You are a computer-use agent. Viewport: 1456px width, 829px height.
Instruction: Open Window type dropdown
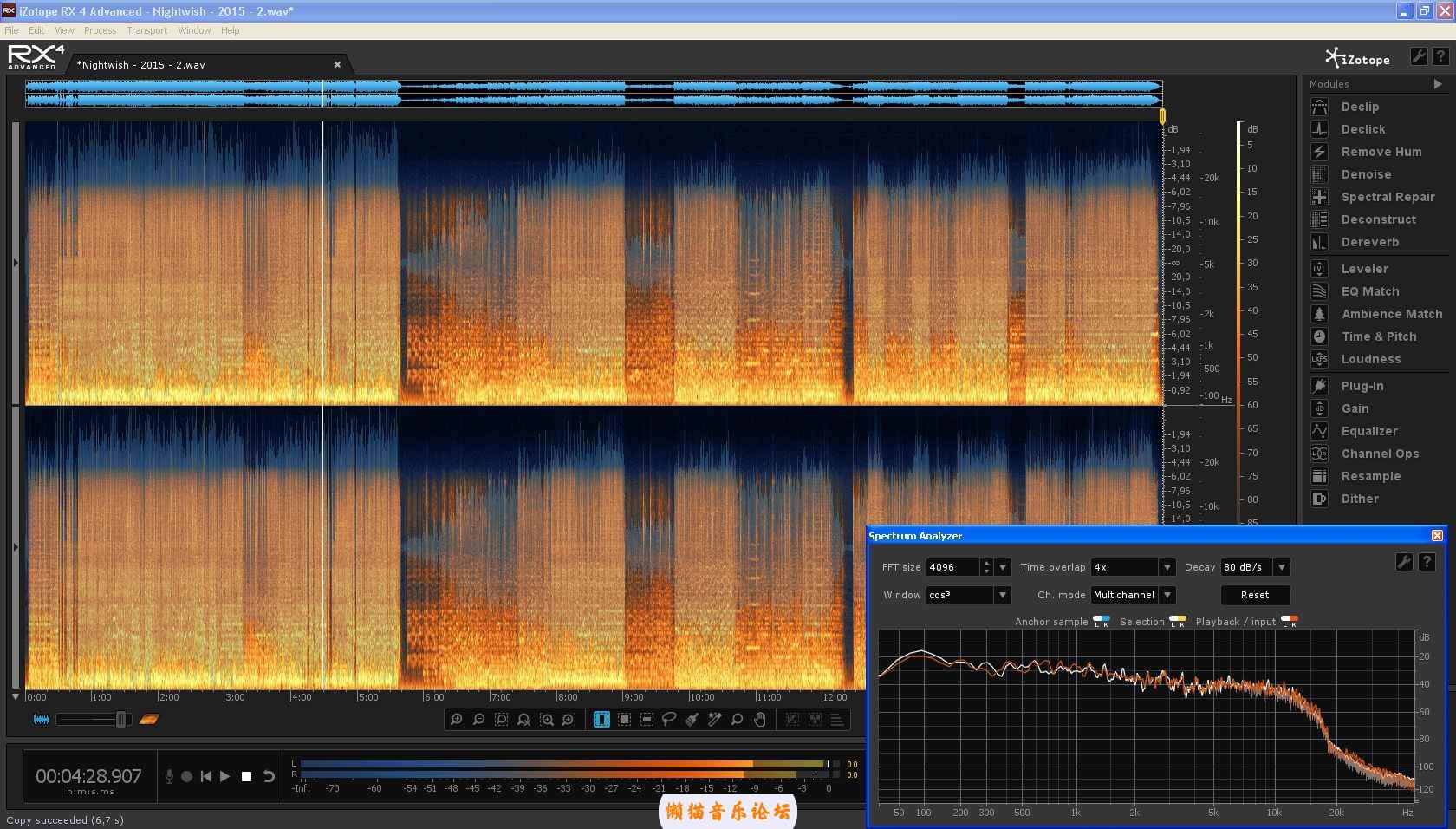[x=1003, y=595]
